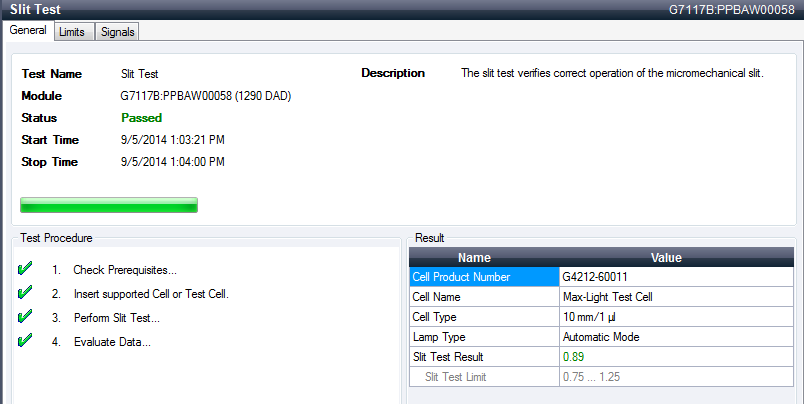Click the green Passed status text

point(141,118)
